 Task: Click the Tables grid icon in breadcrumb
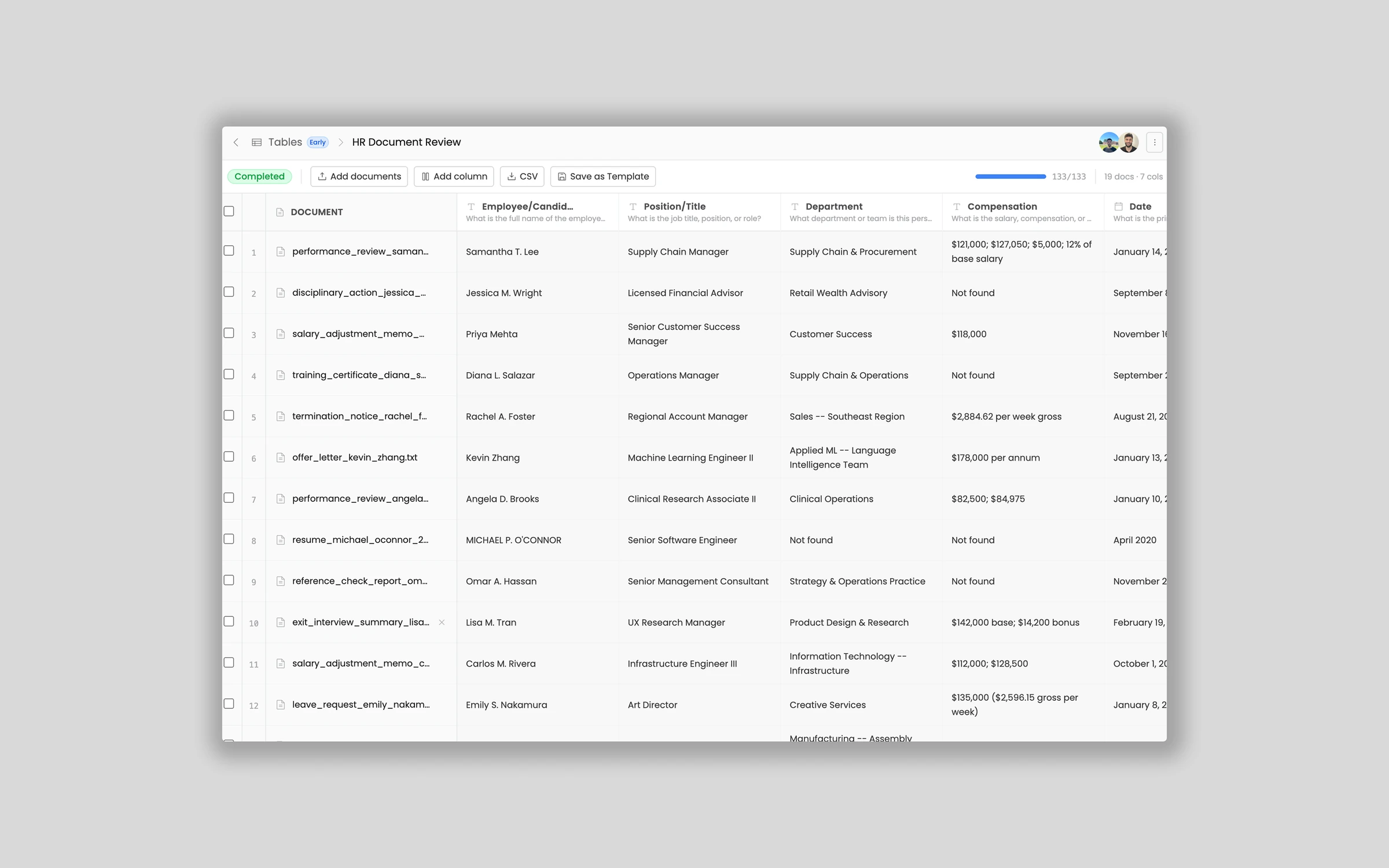tap(256, 142)
